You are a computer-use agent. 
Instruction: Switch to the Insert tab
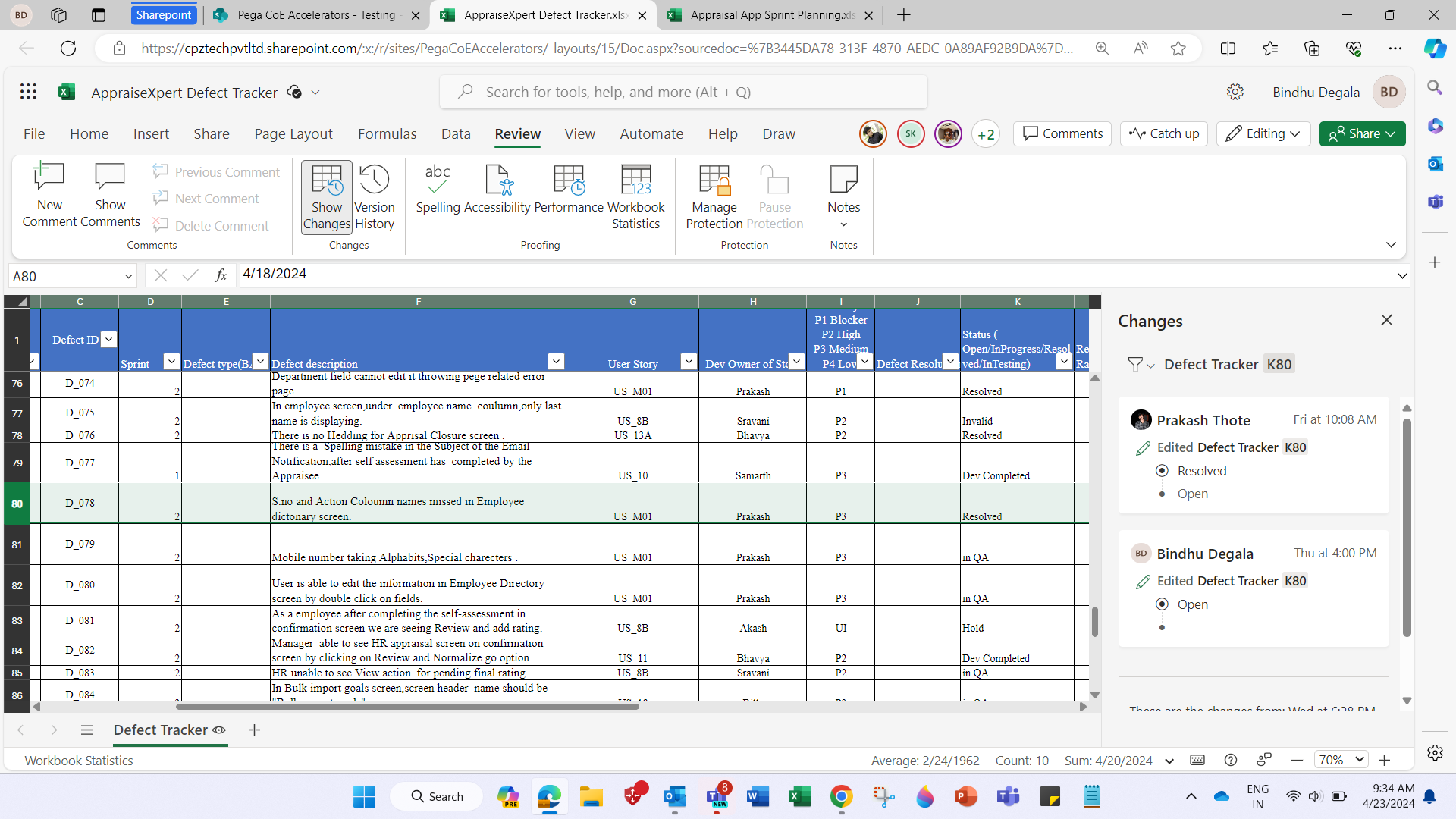click(x=151, y=133)
